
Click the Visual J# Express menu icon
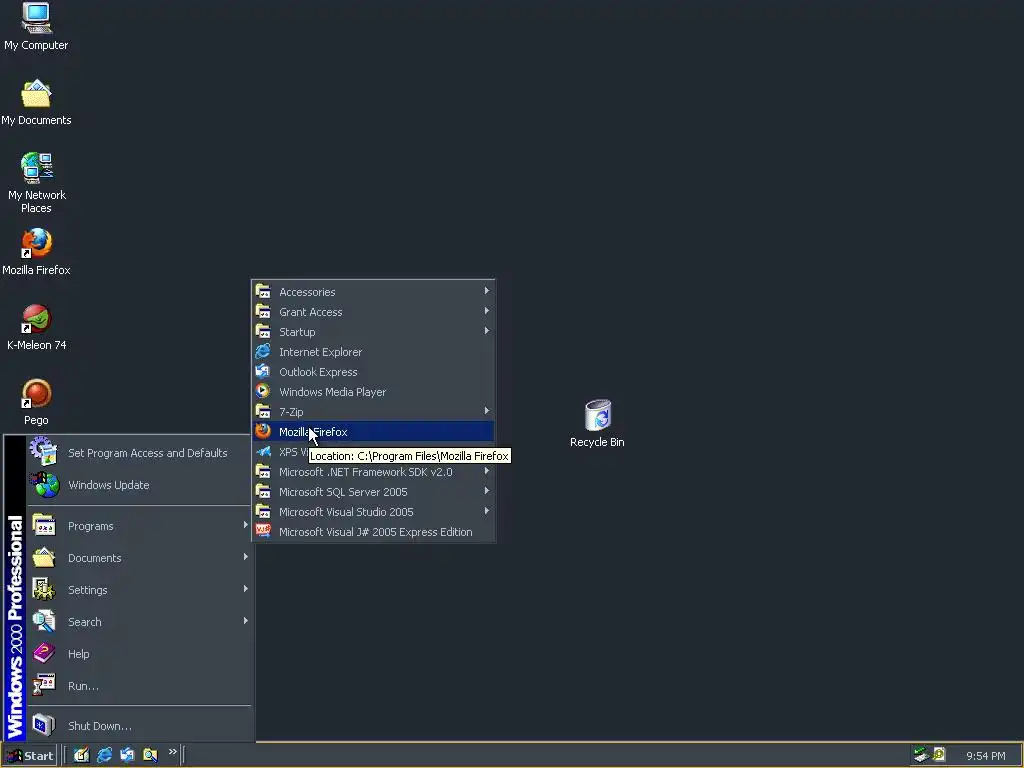click(263, 531)
